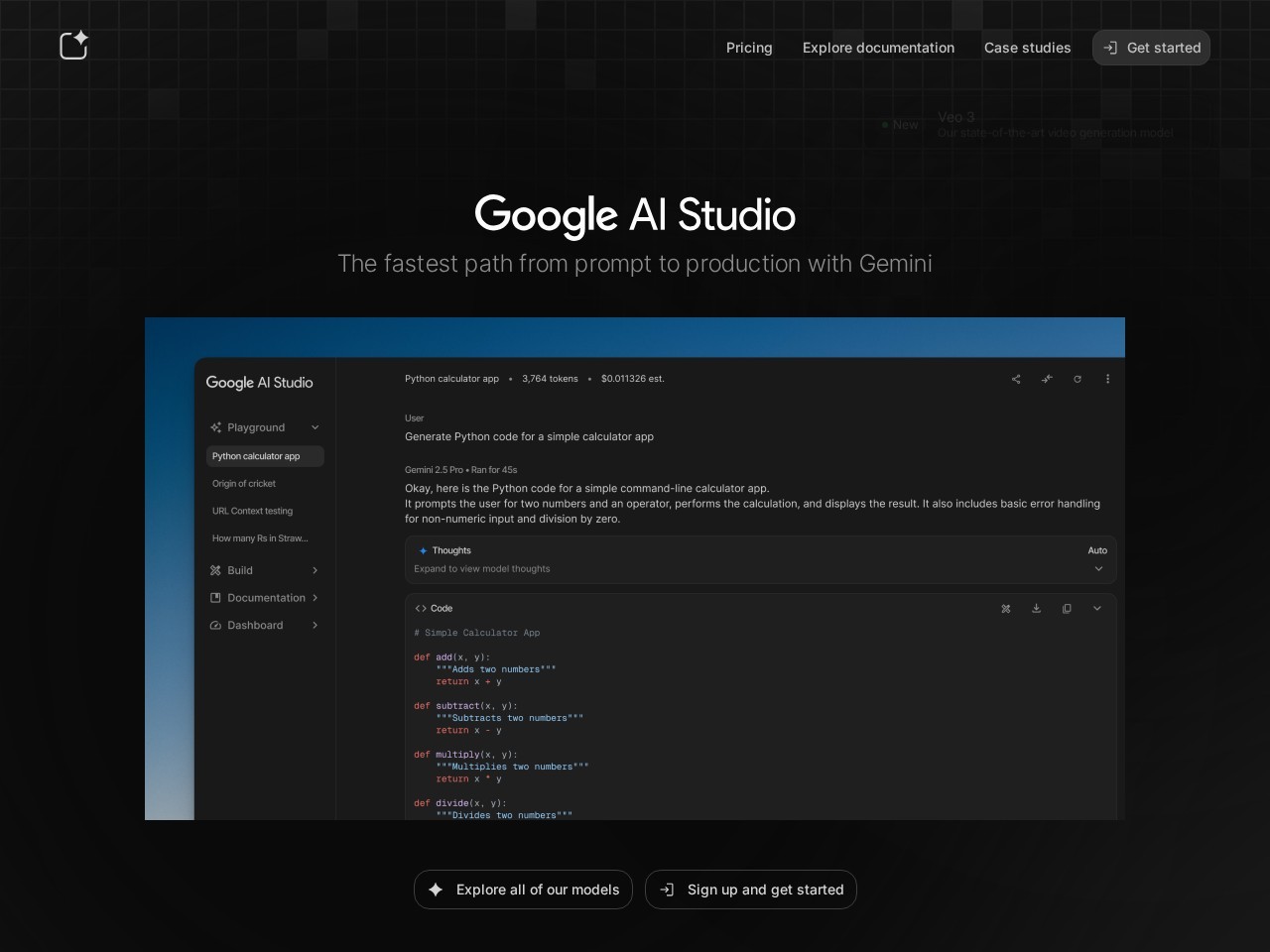This screenshot has height=952, width=1270.
Task: Open Case studies in top nav
Action: [1027, 48]
